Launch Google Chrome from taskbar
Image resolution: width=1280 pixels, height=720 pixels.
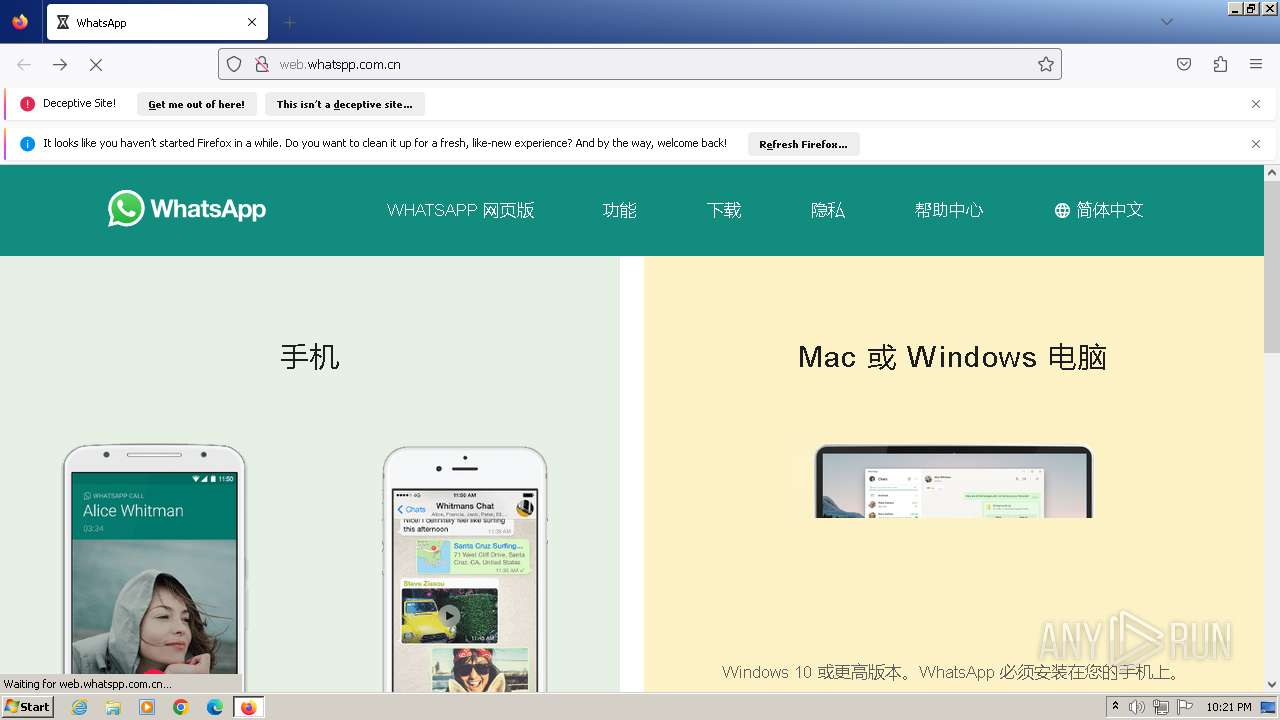click(x=181, y=707)
